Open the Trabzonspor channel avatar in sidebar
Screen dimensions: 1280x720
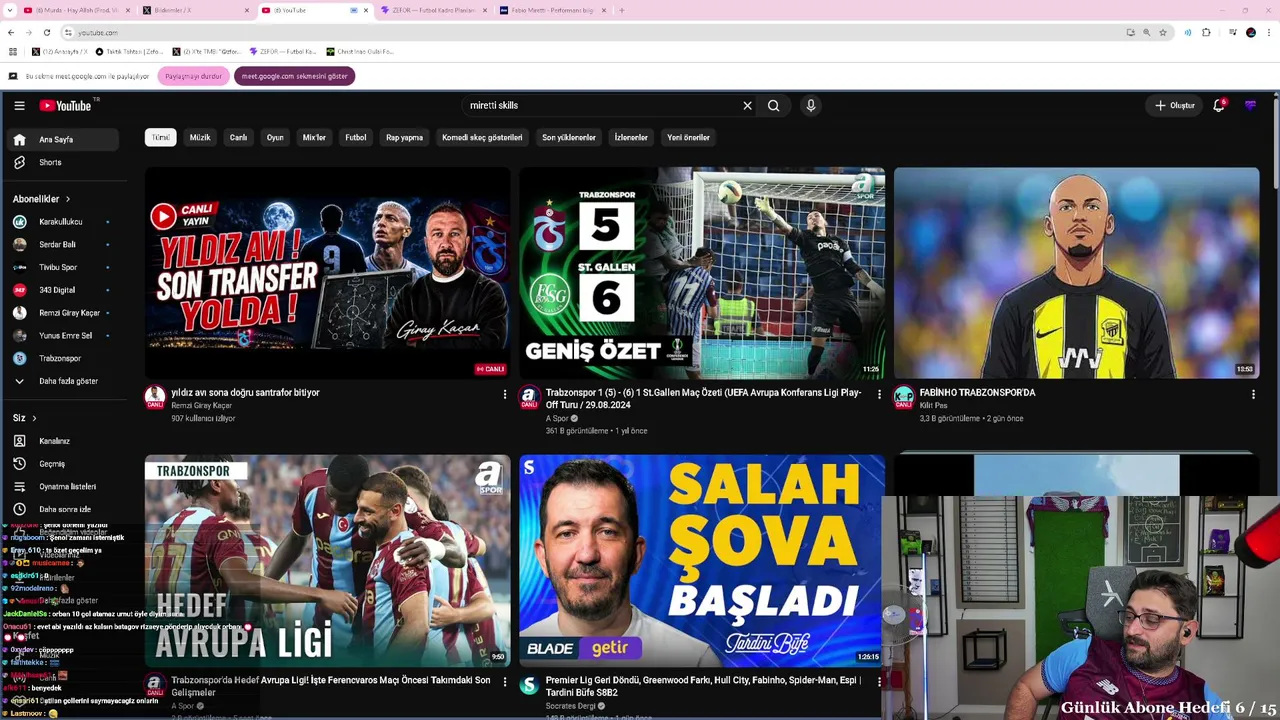19,358
